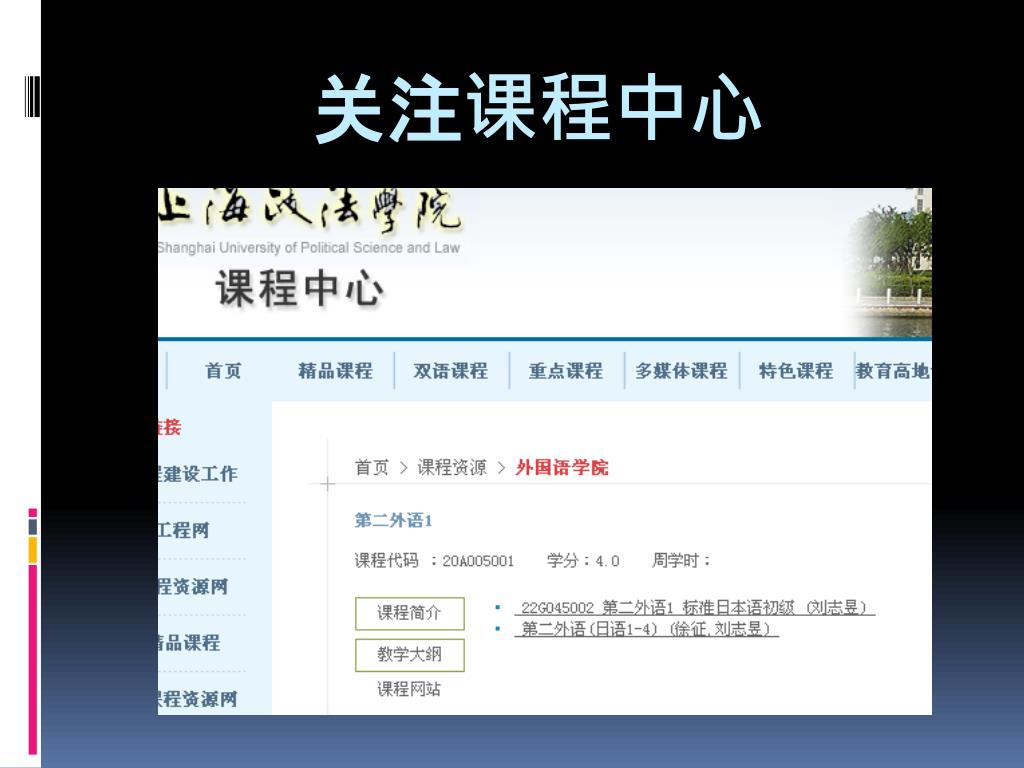The height and width of the screenshot is (768, 1024).
Task: Click the 首页 breadcrumb link
Action: 372,468
